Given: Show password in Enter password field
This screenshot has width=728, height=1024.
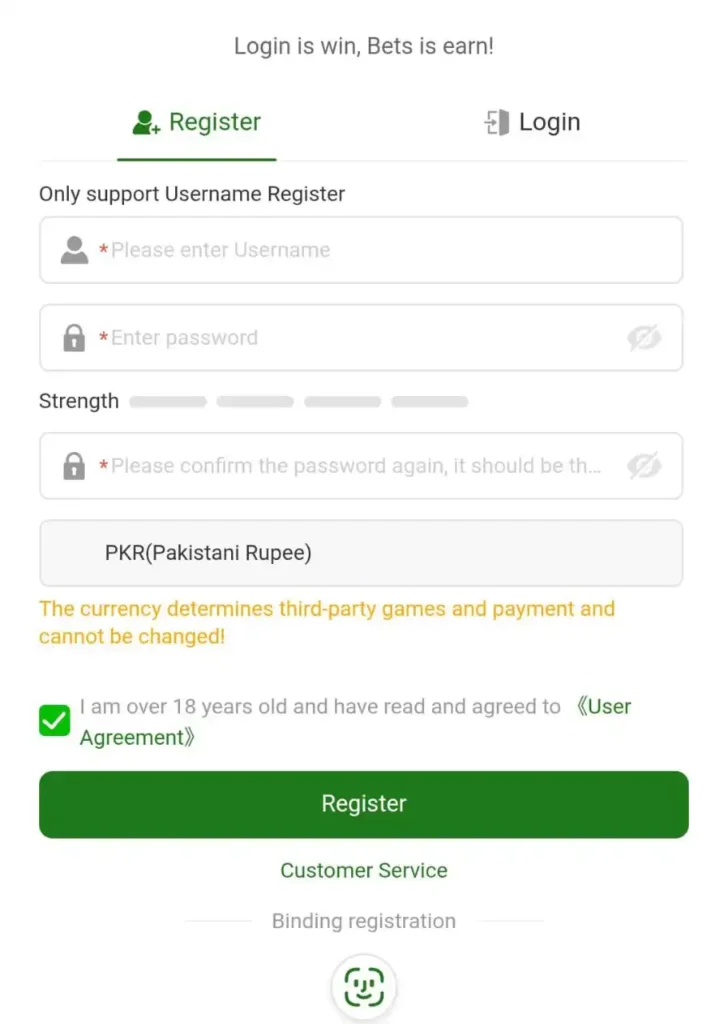Looking at the screenshot, I should (645, 338).
